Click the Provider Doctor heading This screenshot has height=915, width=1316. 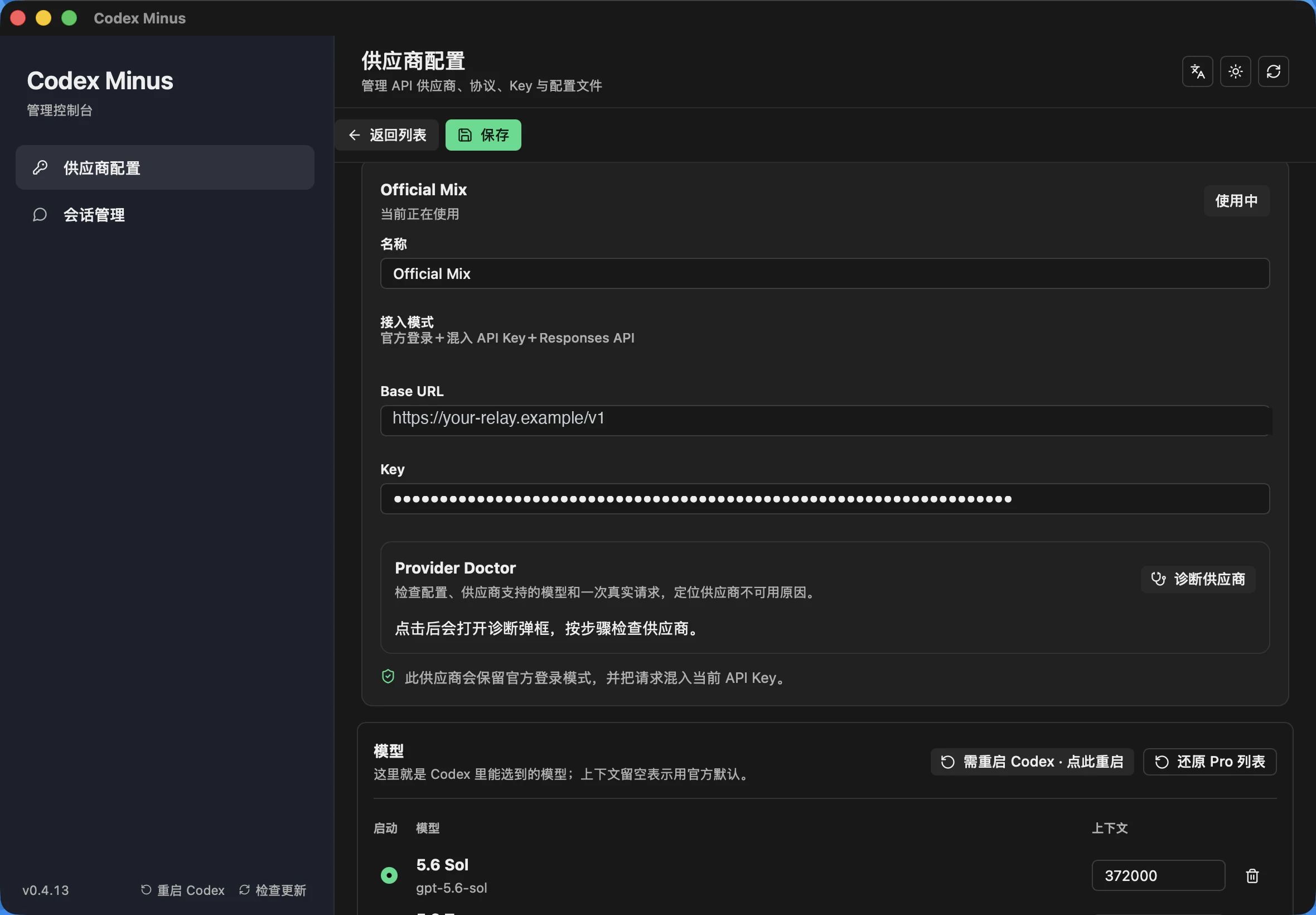(455, 568)
